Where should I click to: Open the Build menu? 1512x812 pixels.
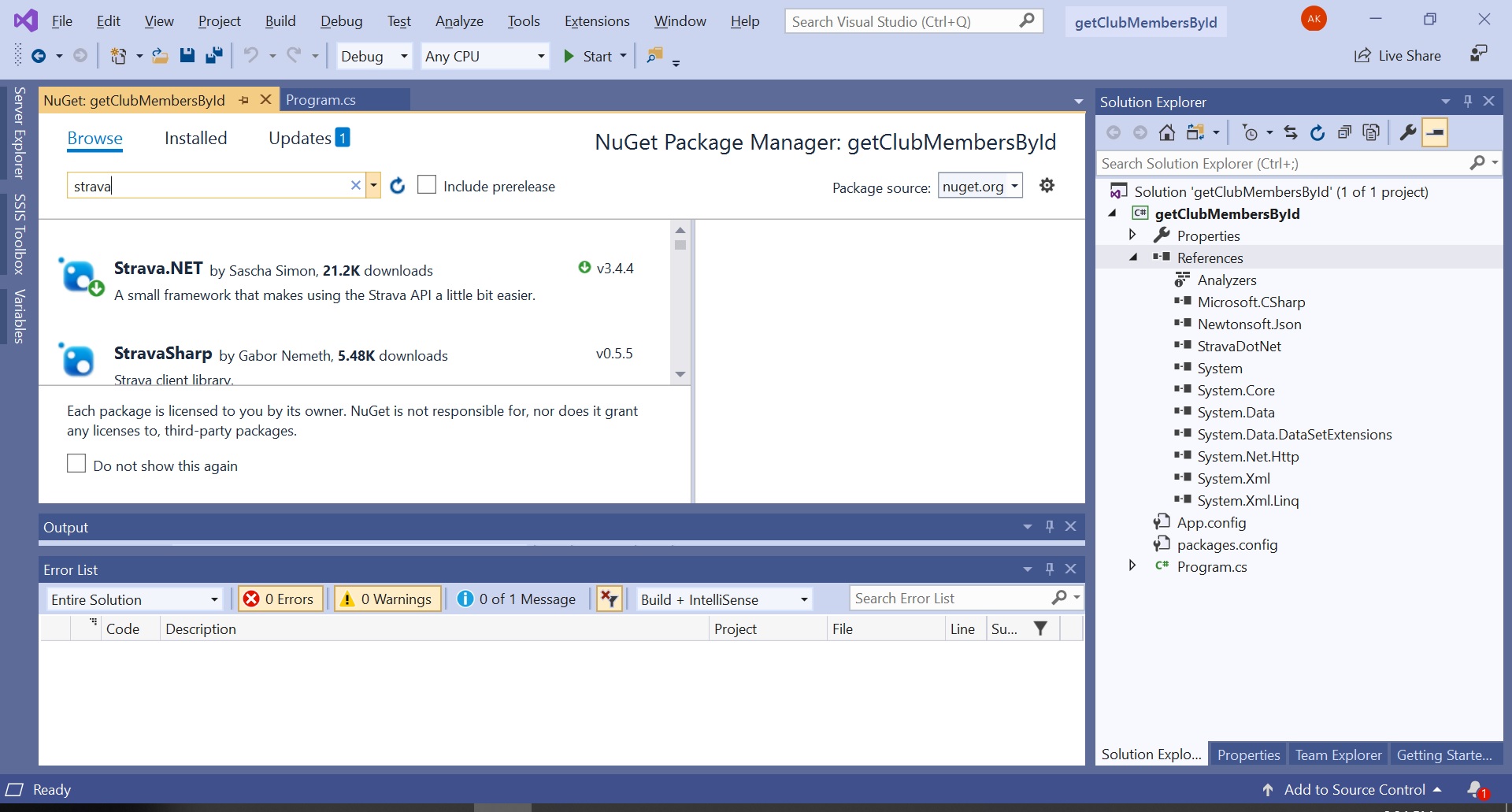pos(280,21)
